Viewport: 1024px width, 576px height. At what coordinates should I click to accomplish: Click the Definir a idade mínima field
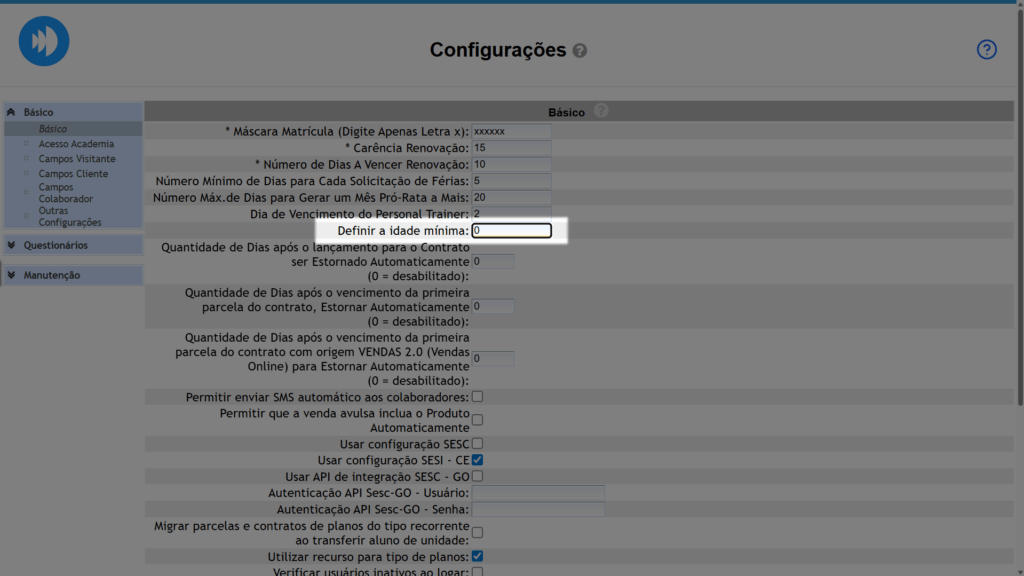(x=511, y=231)
